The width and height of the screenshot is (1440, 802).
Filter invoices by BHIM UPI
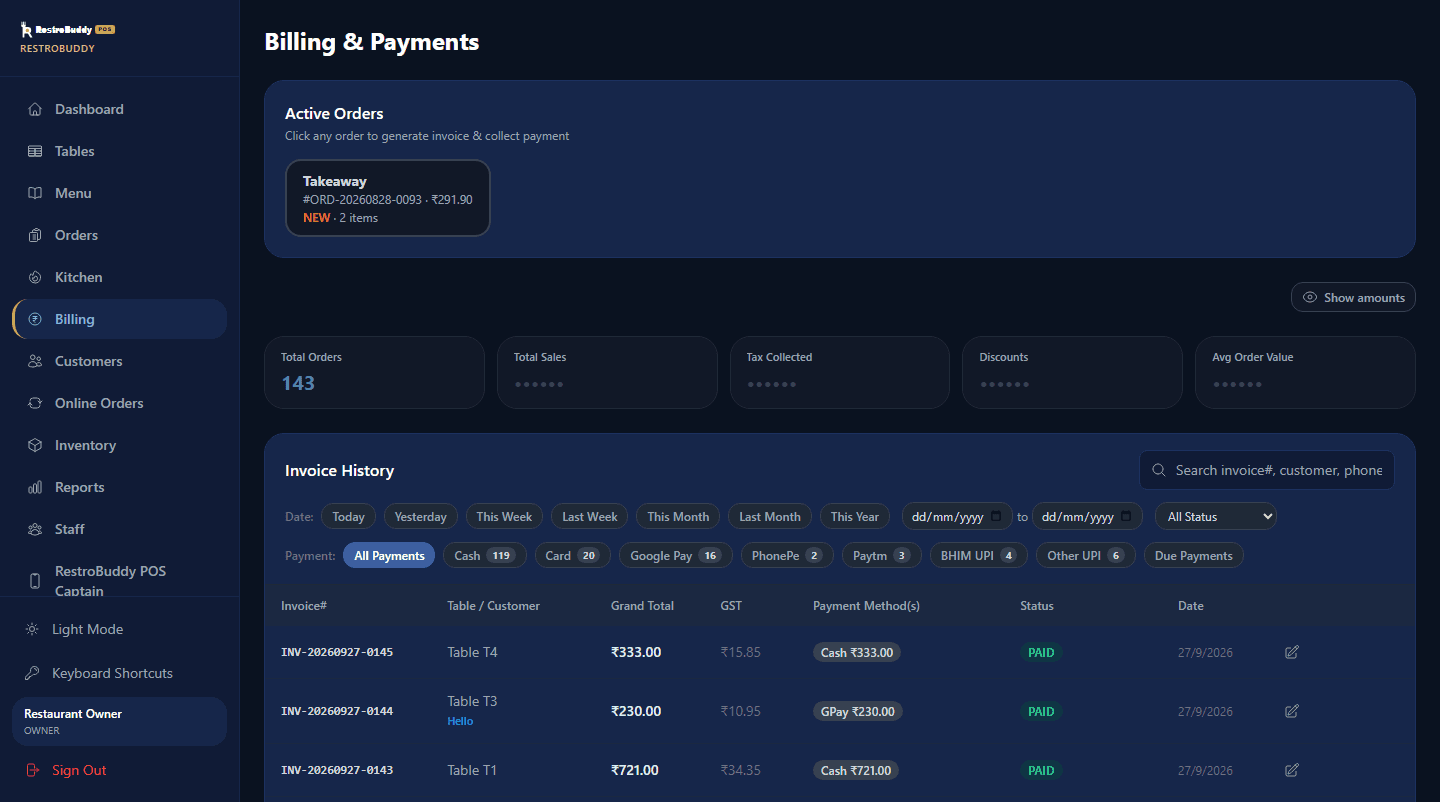pos(978,555)
